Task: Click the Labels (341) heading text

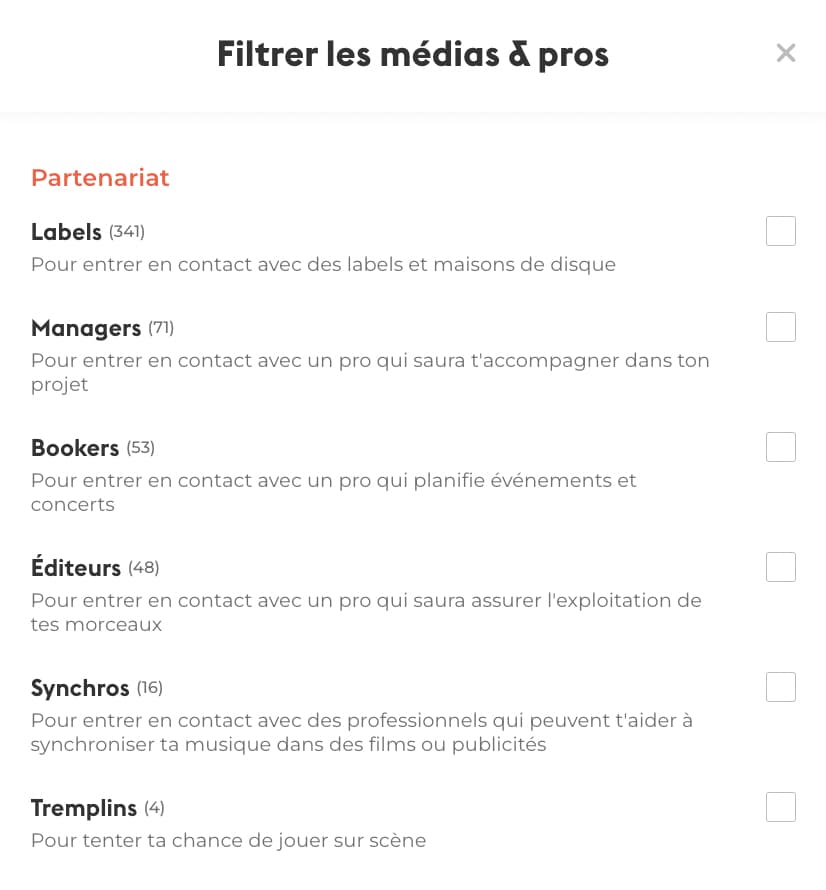Action: 88,232
